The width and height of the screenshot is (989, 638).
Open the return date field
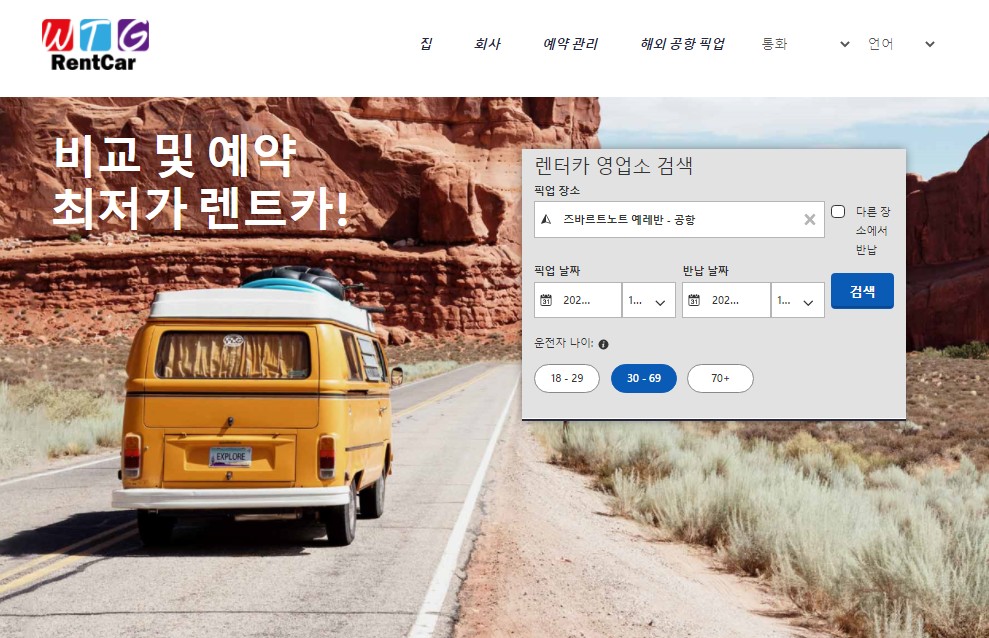[x=726, y=300]
